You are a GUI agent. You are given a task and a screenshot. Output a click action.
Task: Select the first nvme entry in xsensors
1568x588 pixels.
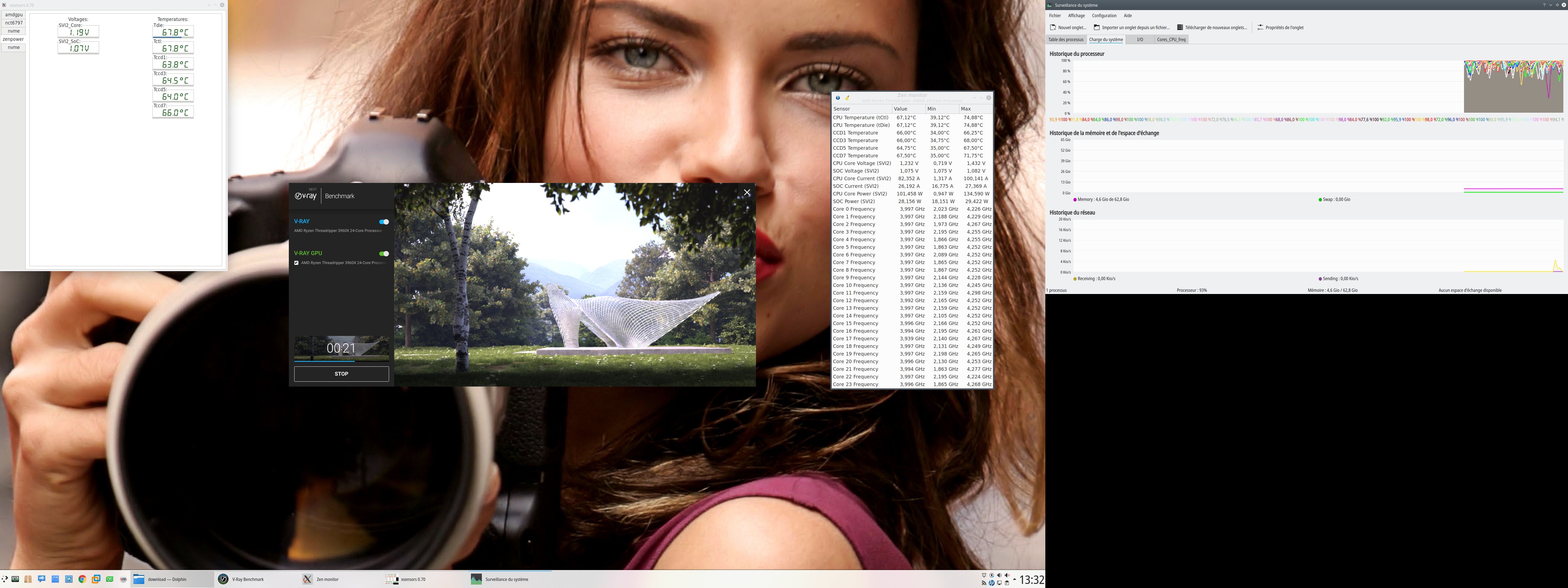[x=13, y=31]
